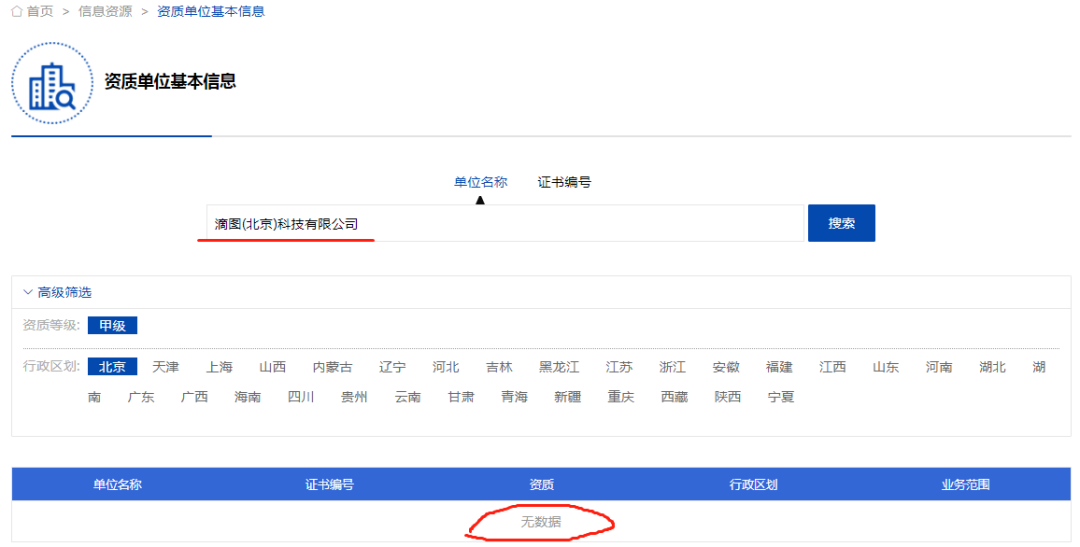Switch to the 证书编号 search tab
The image size is (1080, 547).
[x=564, y=182]
